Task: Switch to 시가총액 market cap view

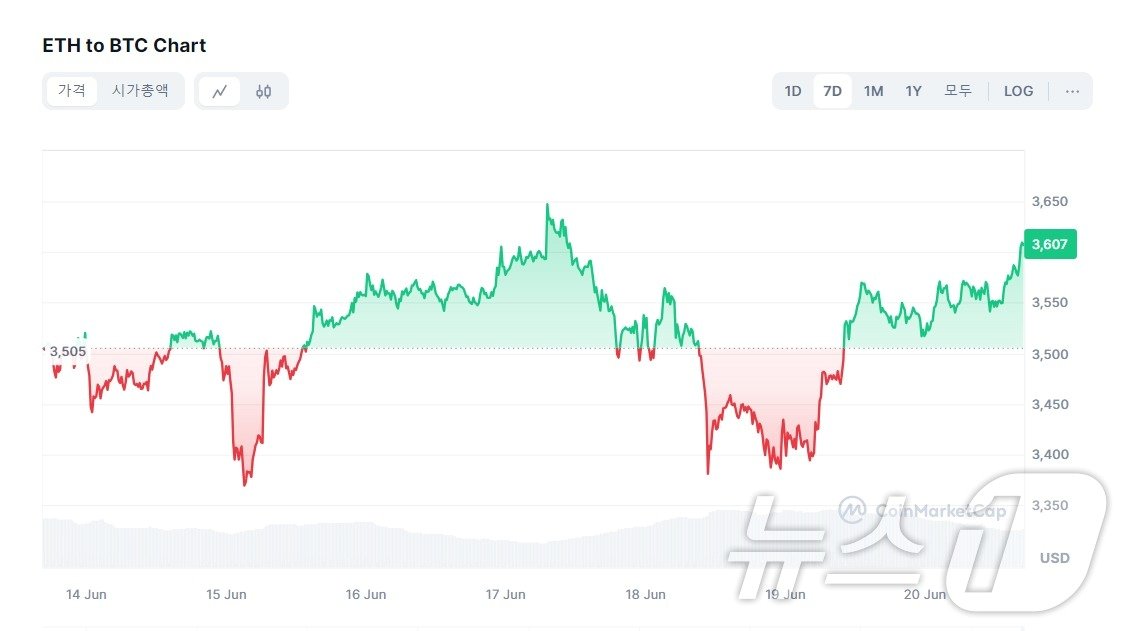Action: (140, 91)
